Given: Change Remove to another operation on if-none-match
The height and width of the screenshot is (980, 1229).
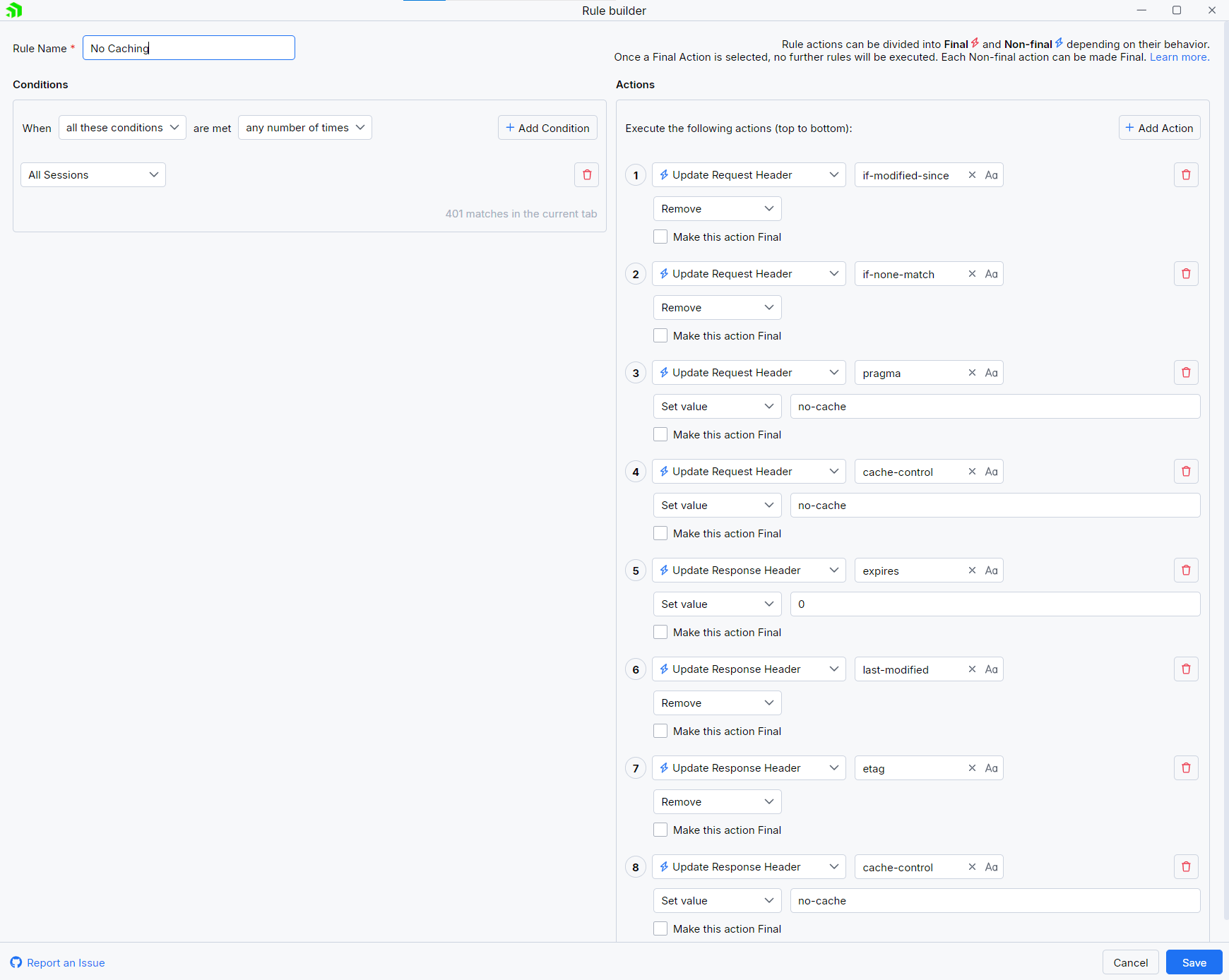Looking at the screenshot, I should 717,307.
